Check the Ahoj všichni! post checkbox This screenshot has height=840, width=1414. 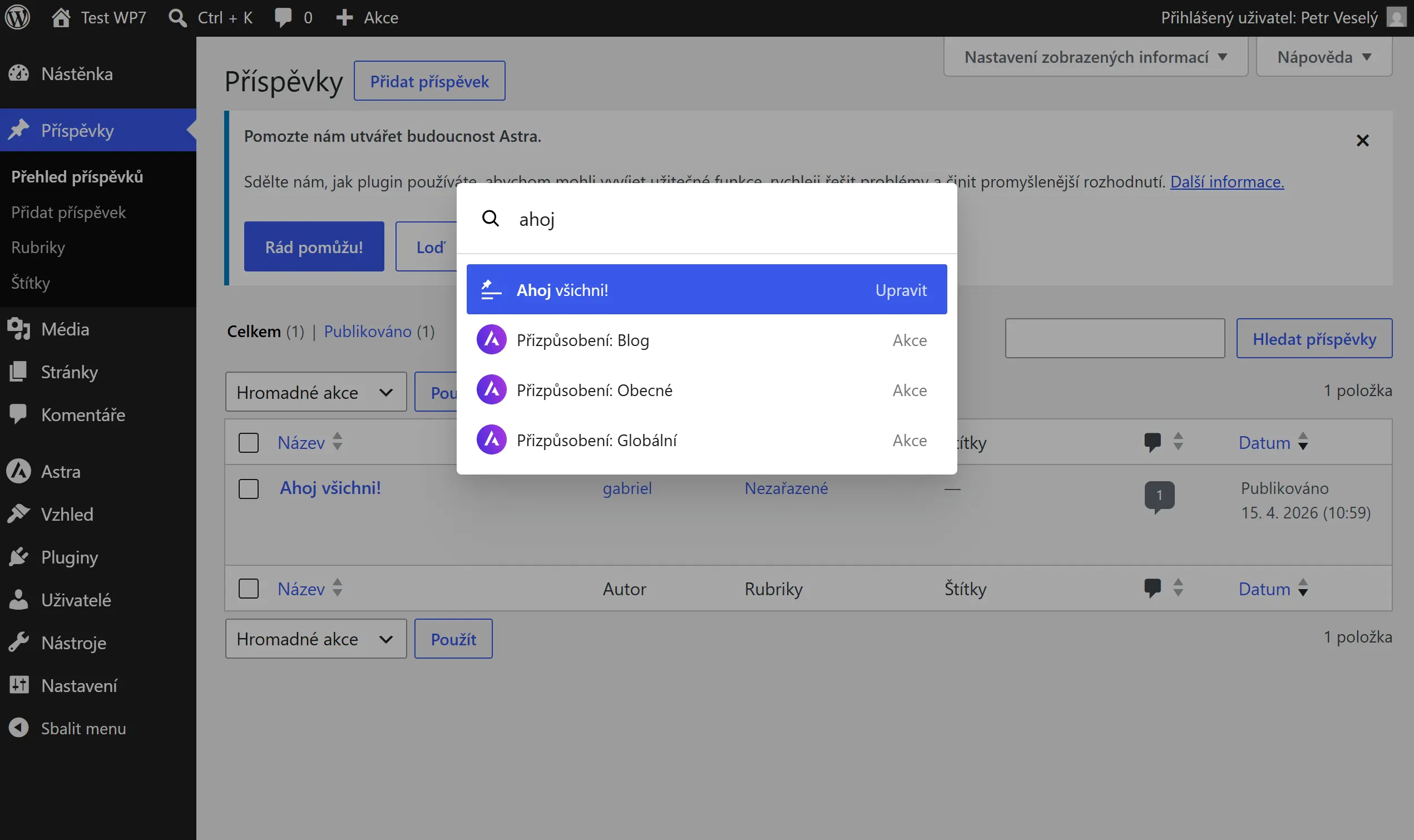click(249, 488)
